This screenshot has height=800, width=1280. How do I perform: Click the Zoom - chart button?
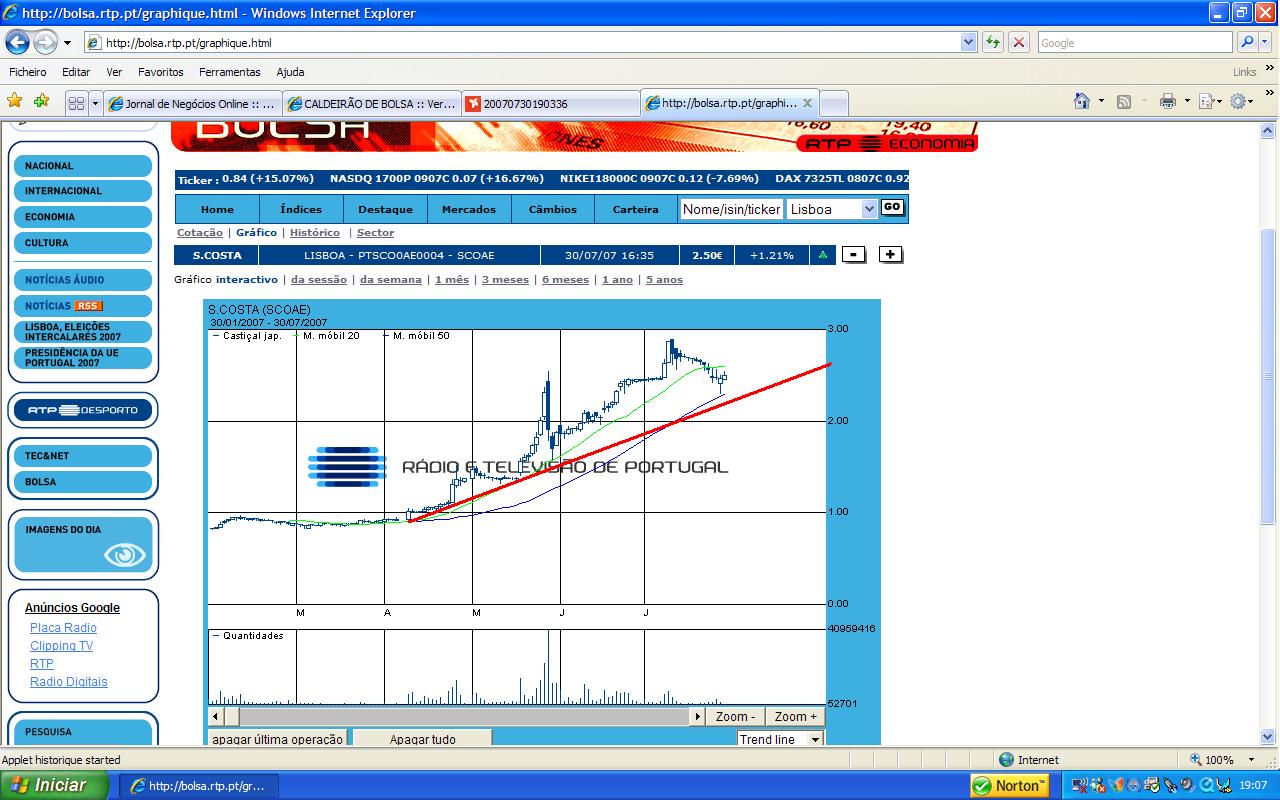[x=736, y=717]
